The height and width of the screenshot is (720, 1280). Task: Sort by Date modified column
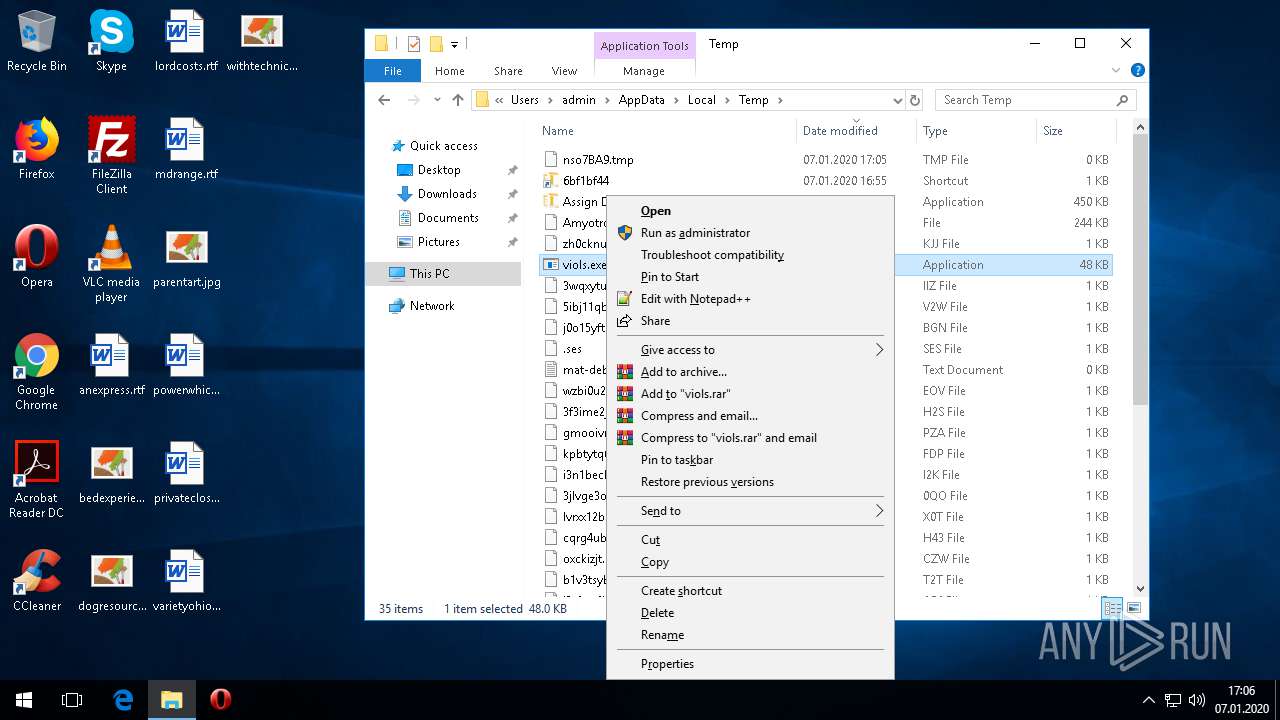pyautogui.click(x=840, y=131)
